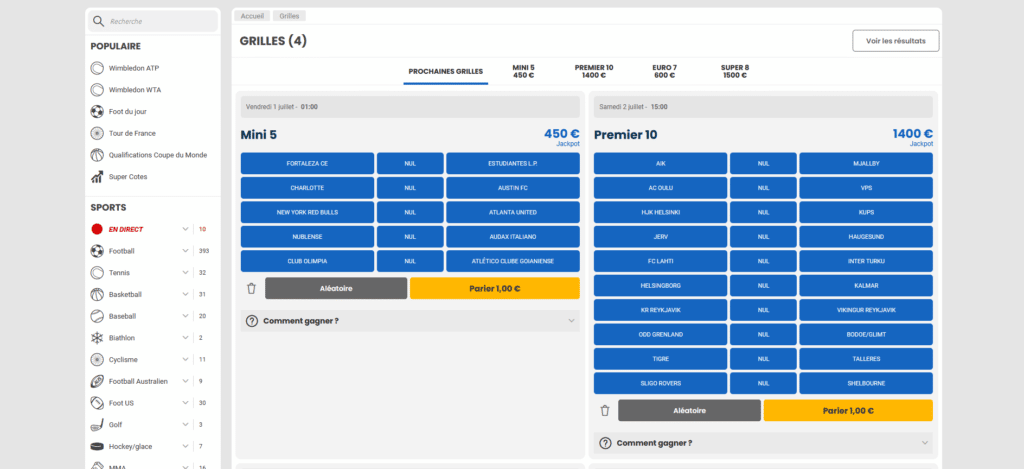
Task: Pick Tigre to win
Action: 660,359
